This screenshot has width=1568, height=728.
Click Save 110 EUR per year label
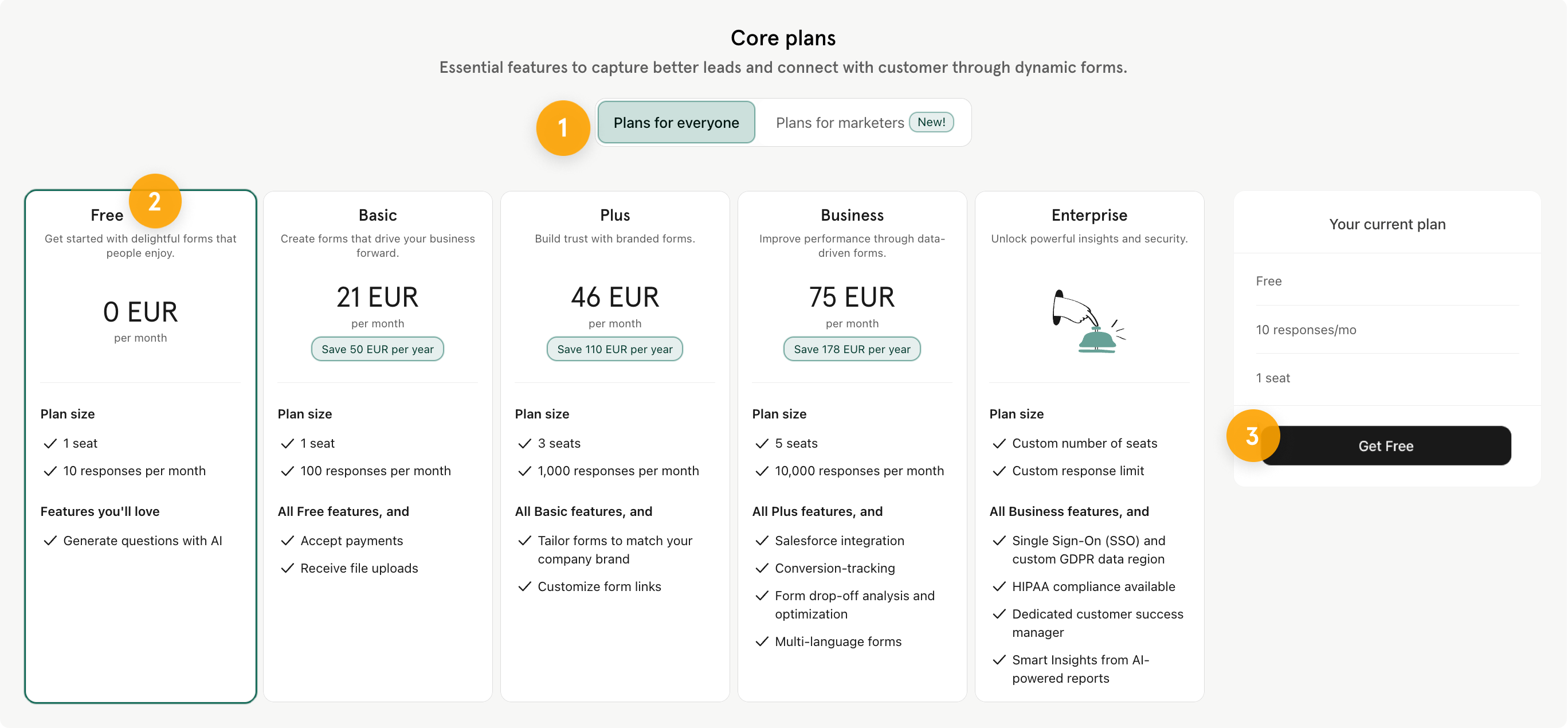click(615, 349)
